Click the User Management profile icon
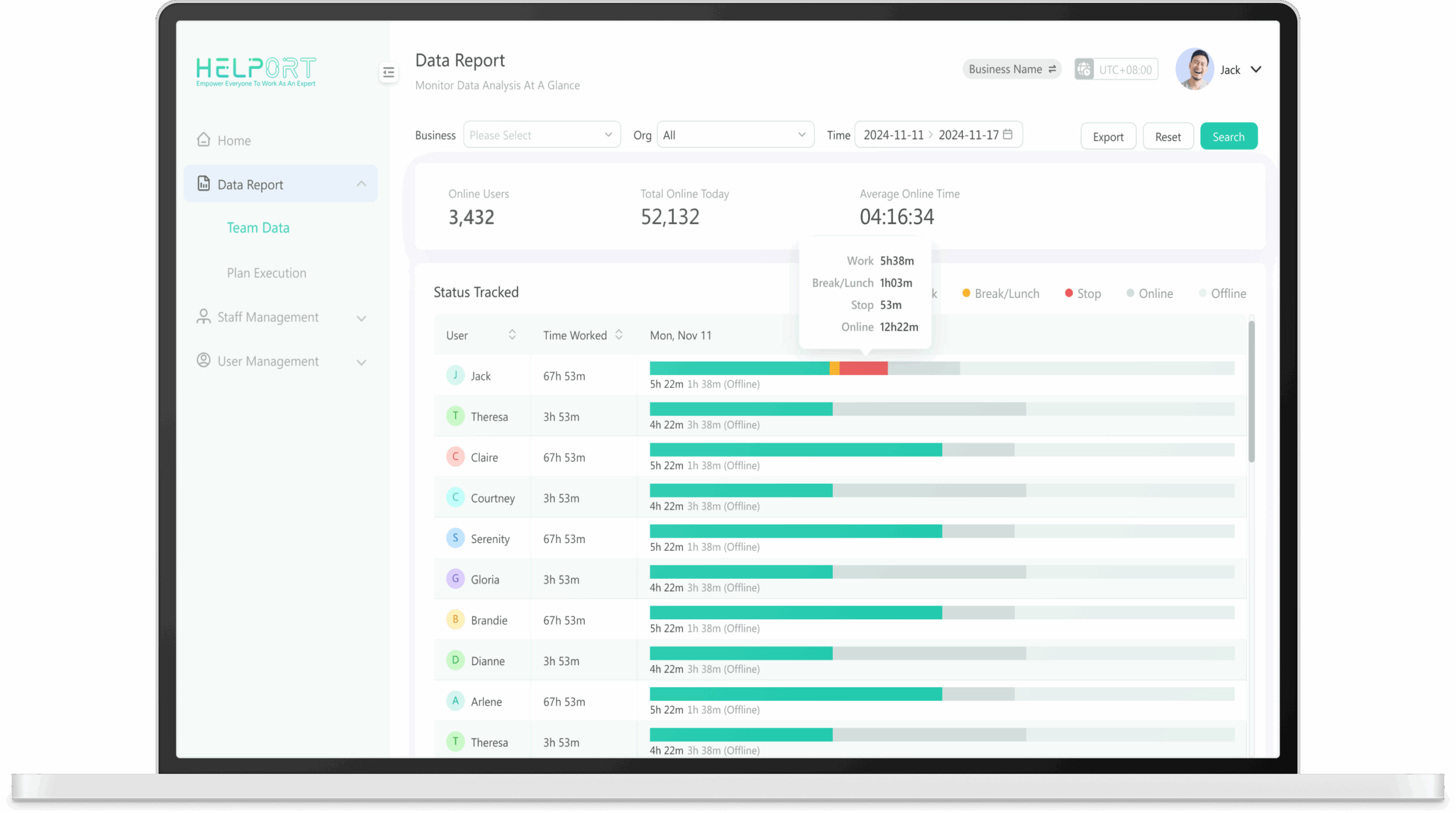Screen dimensions: 1456x813 [x=204, y=360]
